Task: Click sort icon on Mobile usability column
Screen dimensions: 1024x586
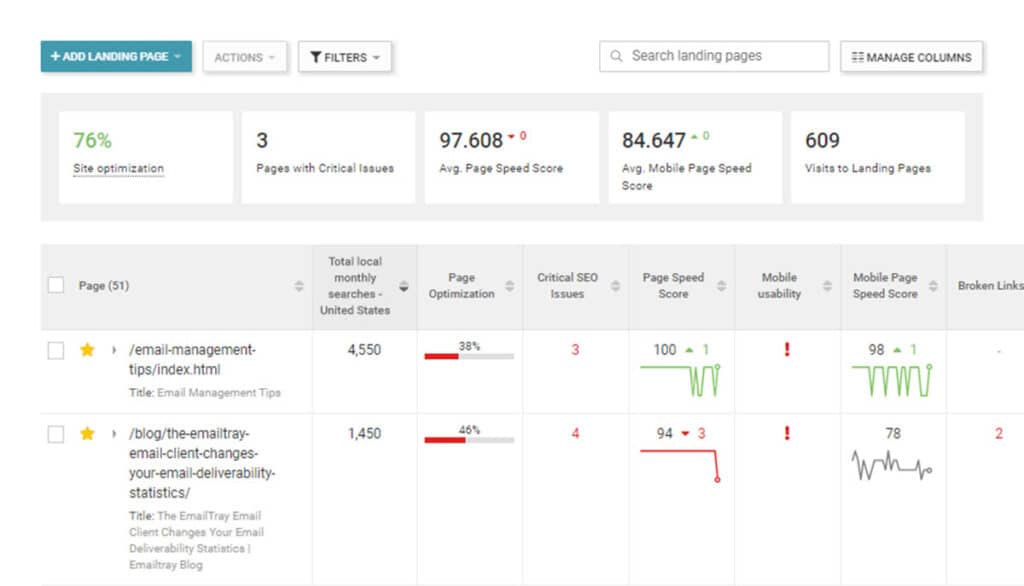Action: (x=827, y=286)
